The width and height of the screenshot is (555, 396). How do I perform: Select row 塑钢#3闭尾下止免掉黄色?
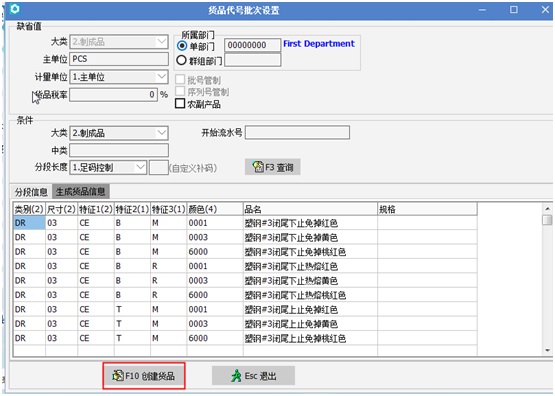point(245,237)
